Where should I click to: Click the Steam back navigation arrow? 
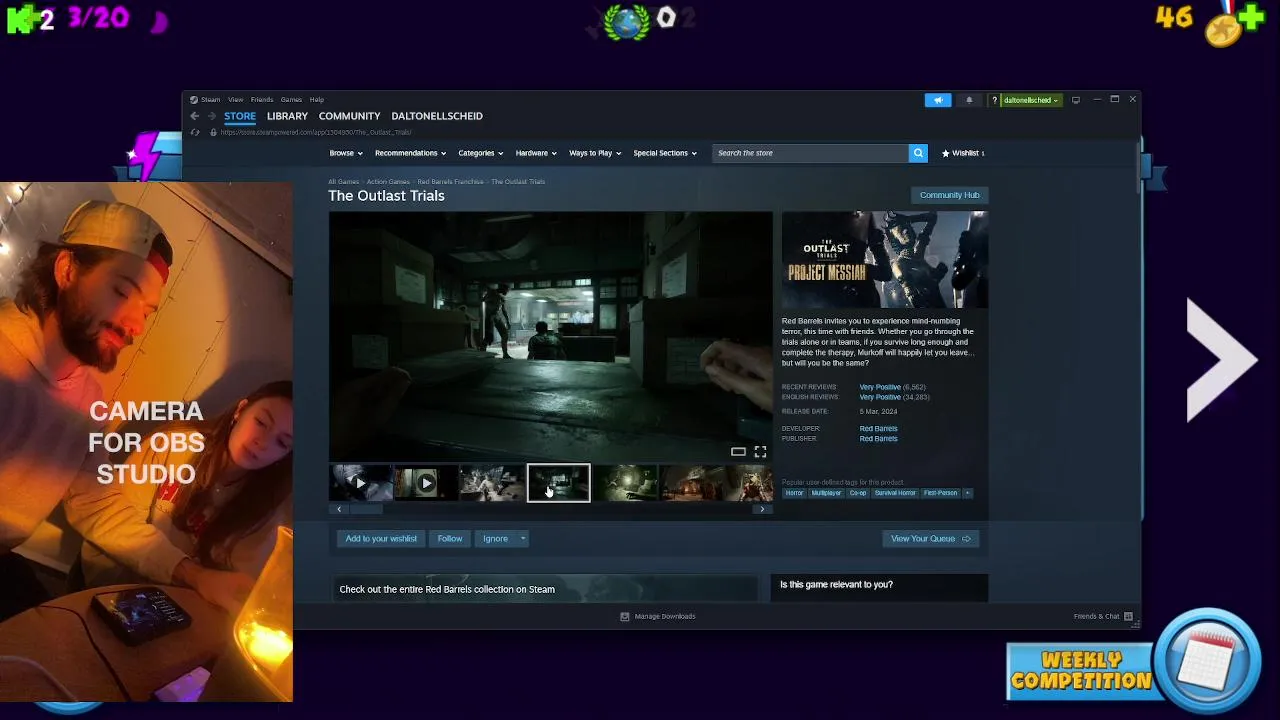point(195,116)
